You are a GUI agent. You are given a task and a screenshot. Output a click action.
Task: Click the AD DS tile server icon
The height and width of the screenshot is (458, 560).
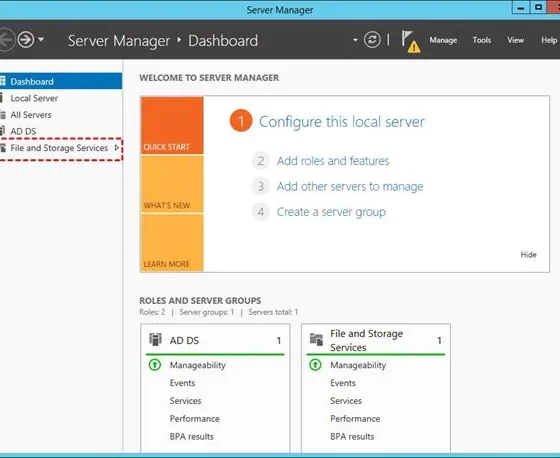155,339
